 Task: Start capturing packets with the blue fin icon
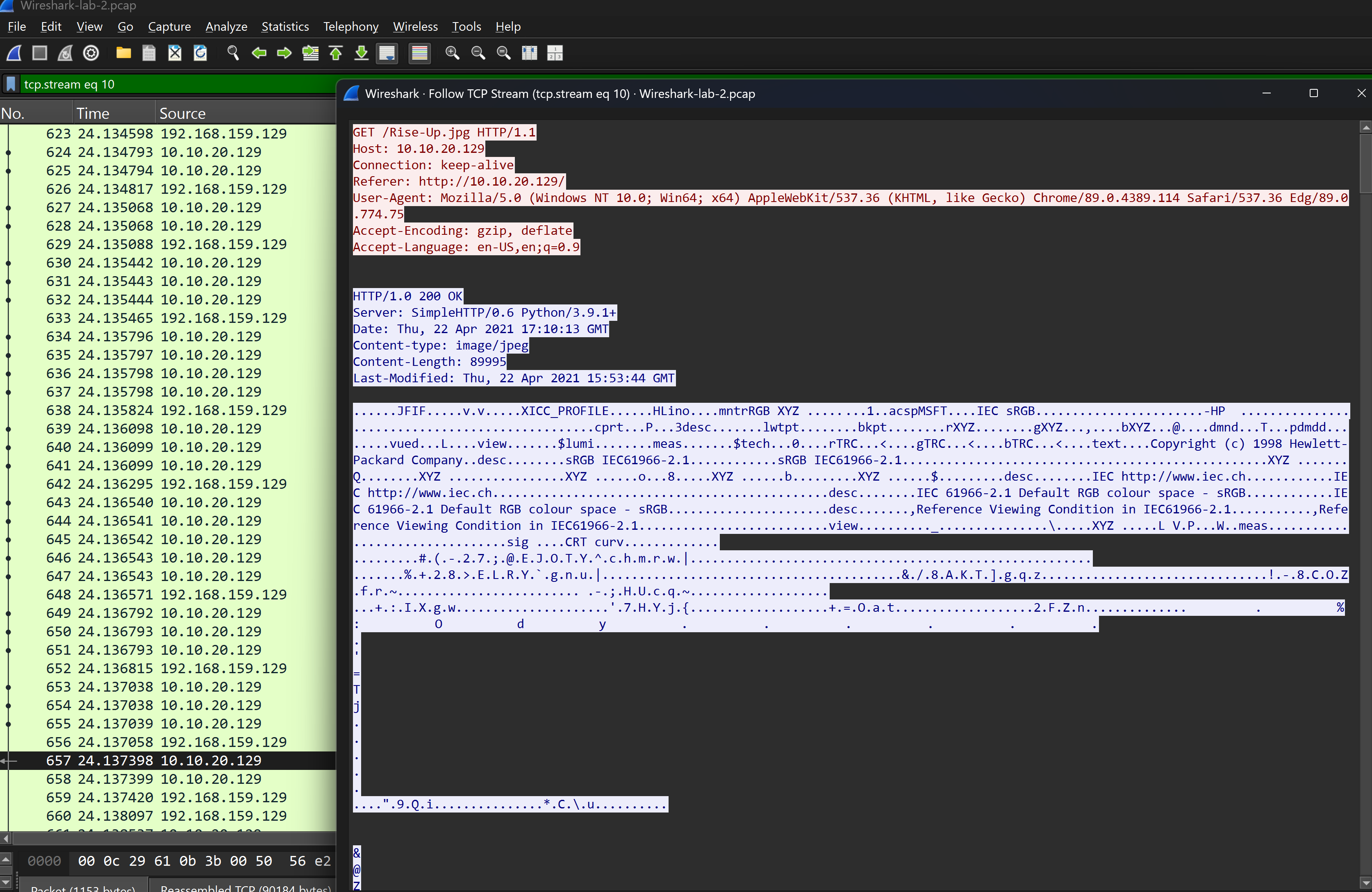coord(14,53)
